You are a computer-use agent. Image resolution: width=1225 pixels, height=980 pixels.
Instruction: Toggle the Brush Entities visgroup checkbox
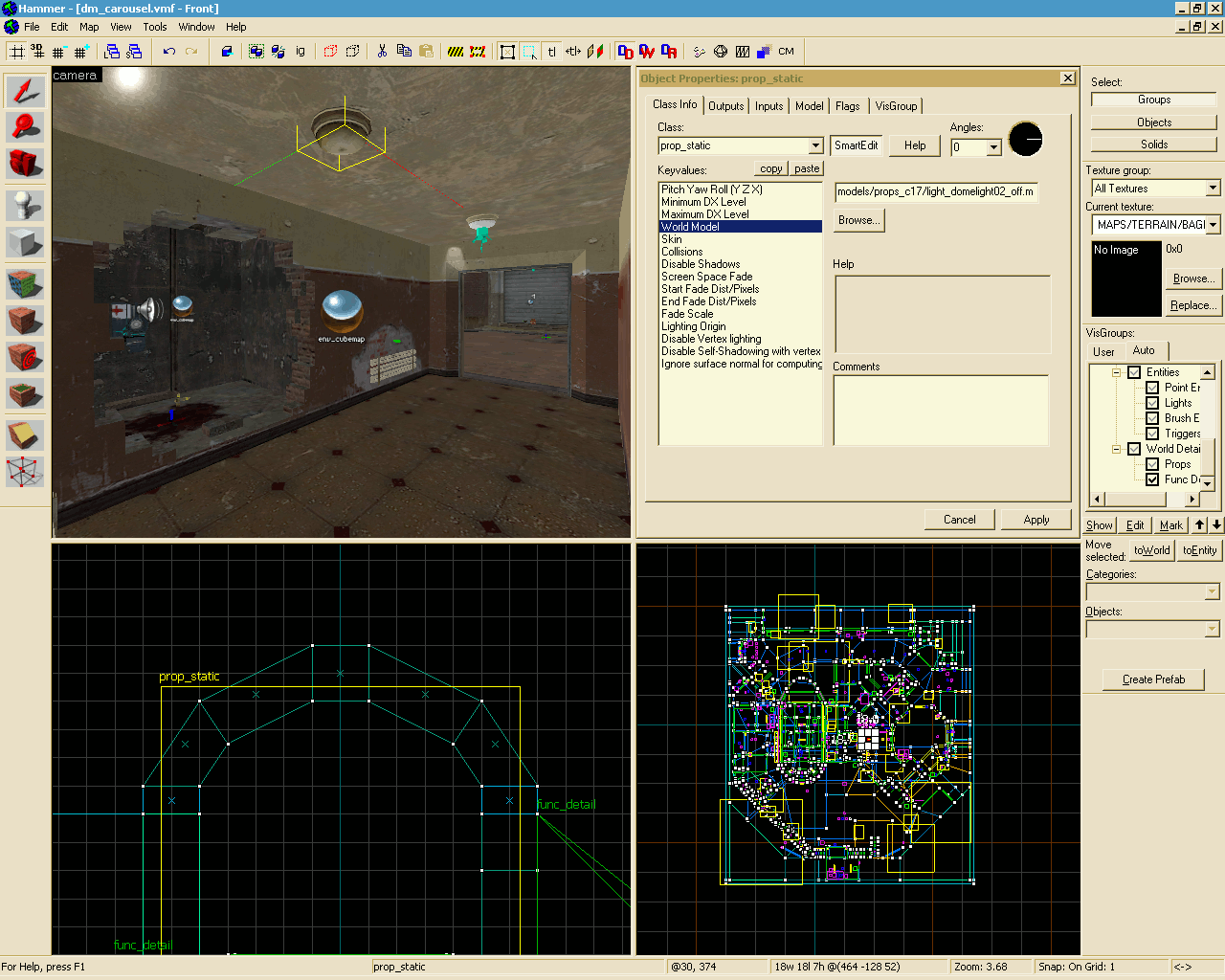tap(1152, 418)
